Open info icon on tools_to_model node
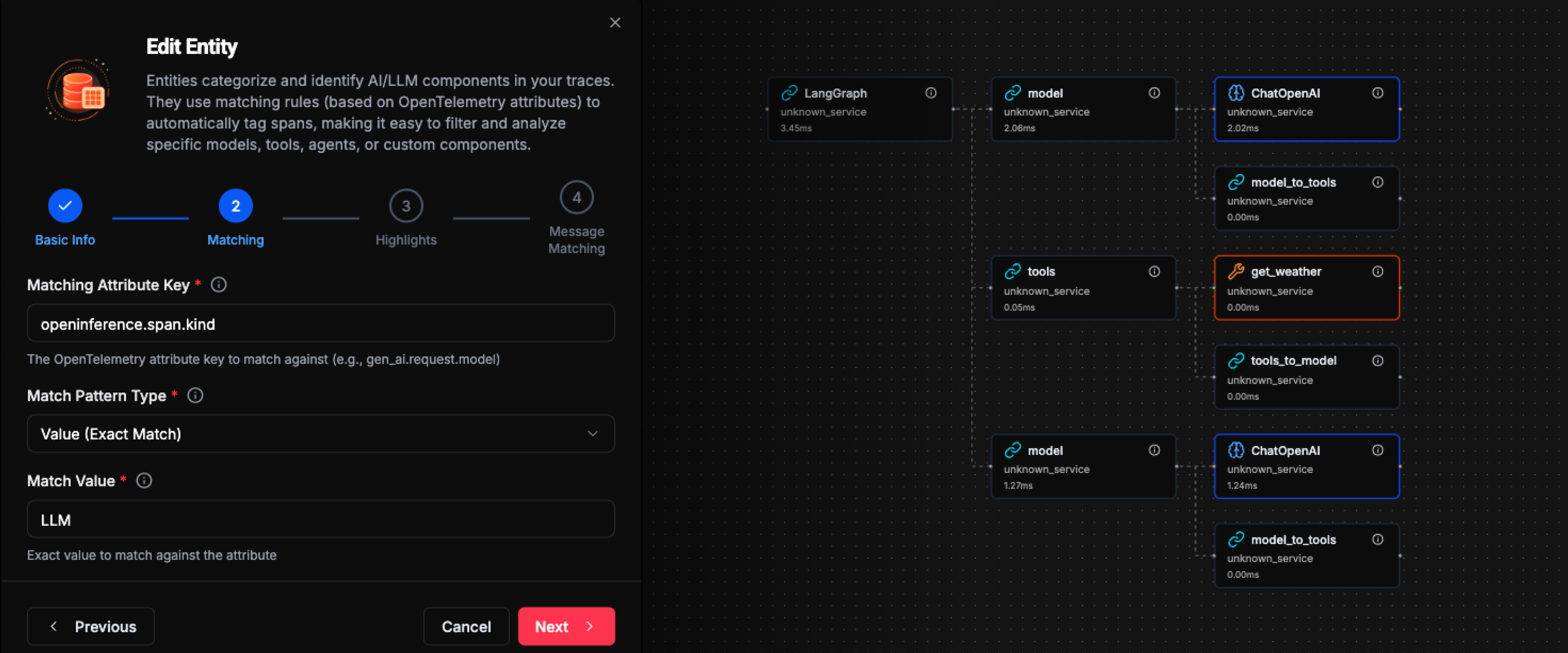This screenshot has width=1568, height=653. point(1378,361)
